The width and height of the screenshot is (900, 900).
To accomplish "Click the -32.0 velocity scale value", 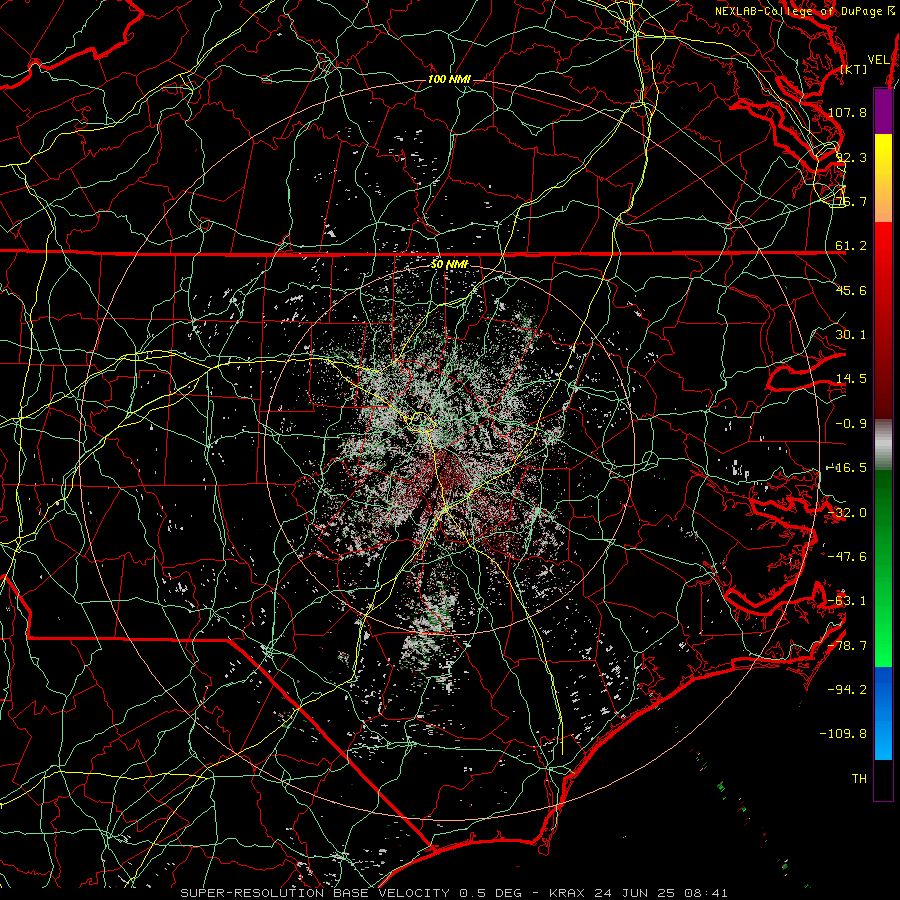I will click(x=848, y=513).
